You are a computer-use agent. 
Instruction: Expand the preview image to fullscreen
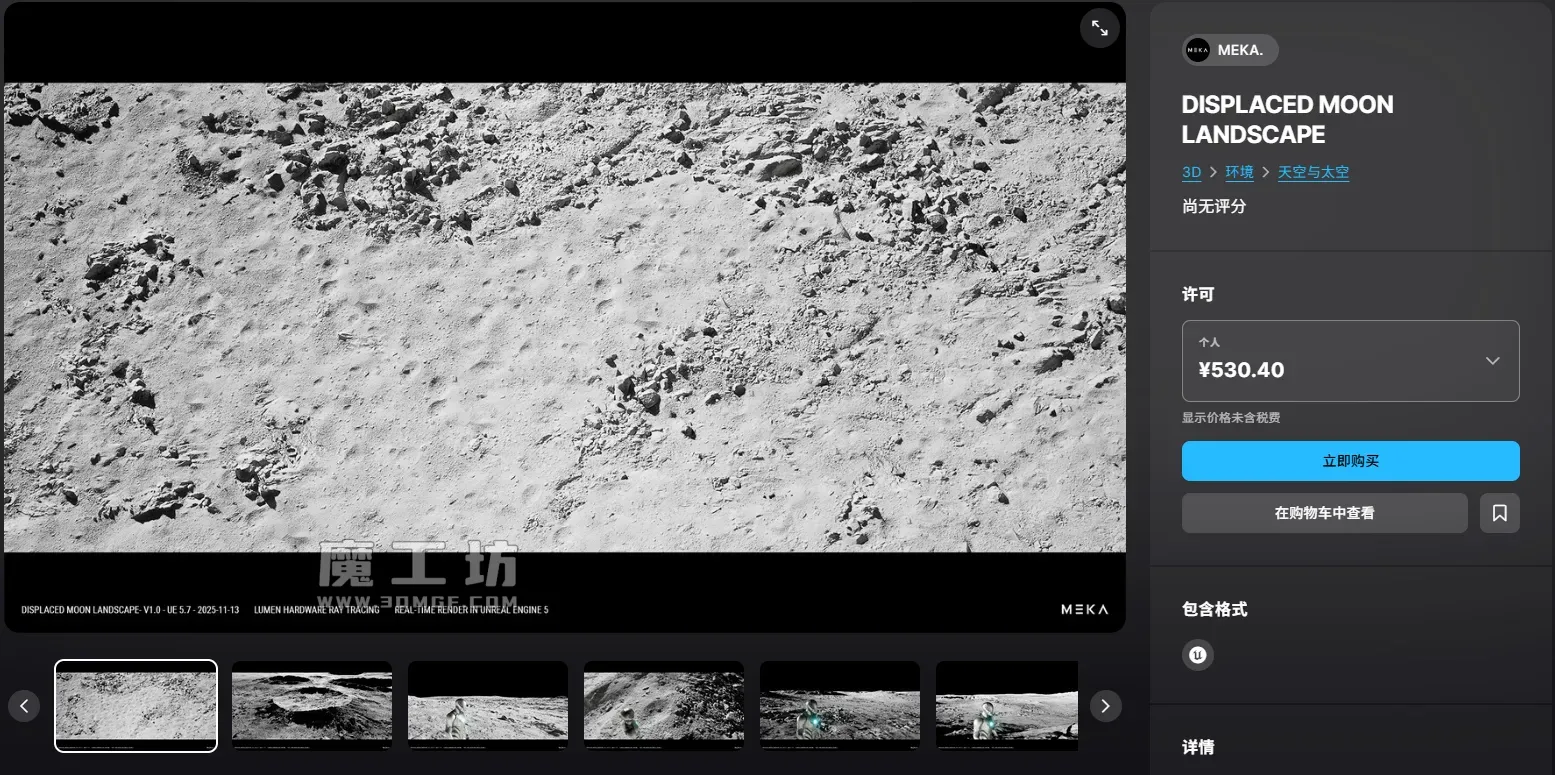1099,28
